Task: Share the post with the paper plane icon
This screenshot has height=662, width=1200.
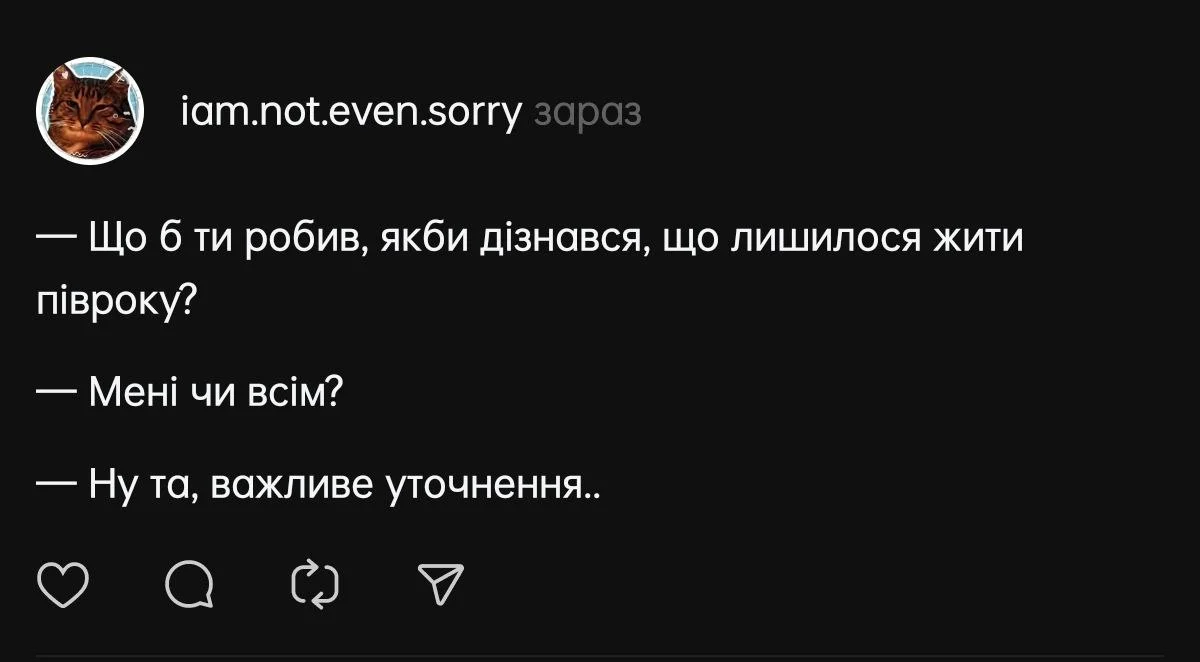Action: (x=440, y=585)
